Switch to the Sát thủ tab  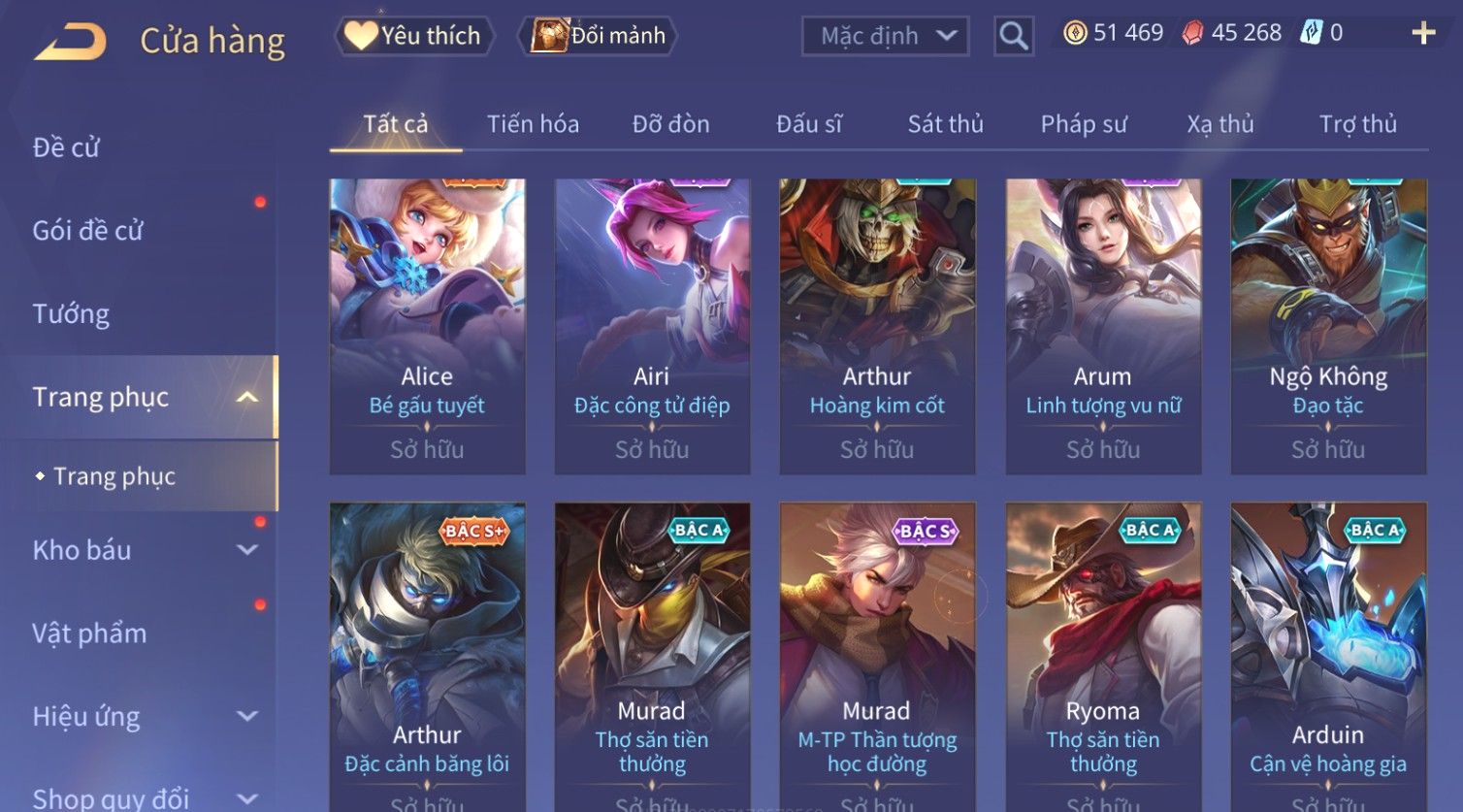click(x=945, y=124)
